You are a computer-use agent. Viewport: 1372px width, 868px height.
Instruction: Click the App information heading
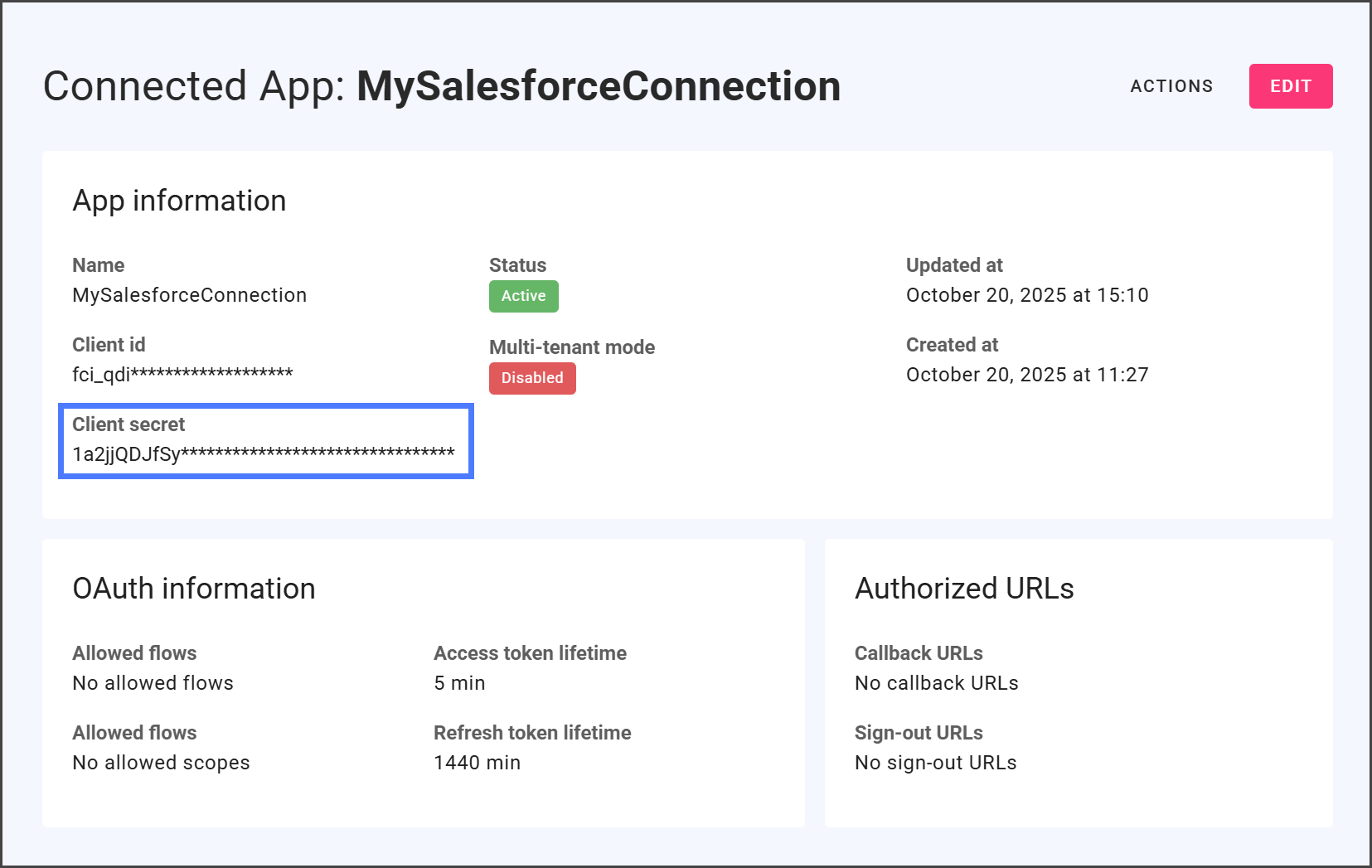pyautogui.click(x=179, y=201)
